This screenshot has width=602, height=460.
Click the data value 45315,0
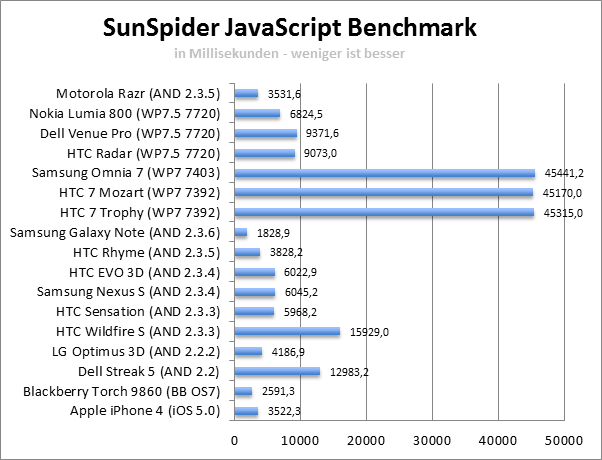(x=563, y=213)
